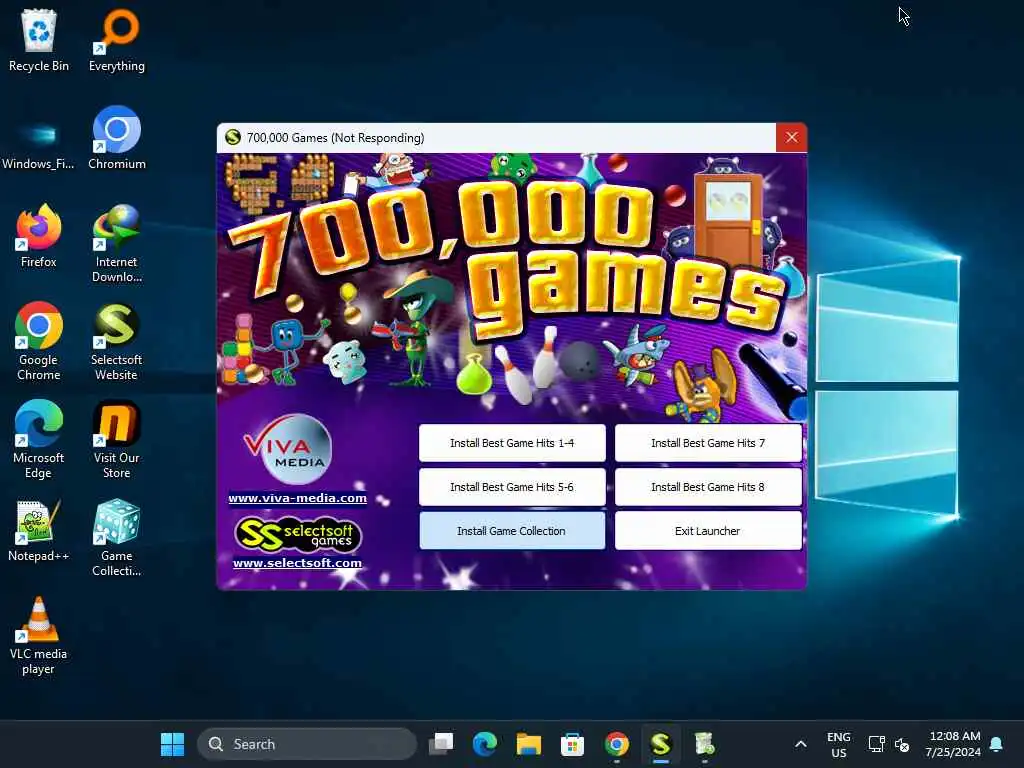Select the Visit Our Store desktop shortcut
The height and width of the screenshot is (768, 1024).
[117, 439]
